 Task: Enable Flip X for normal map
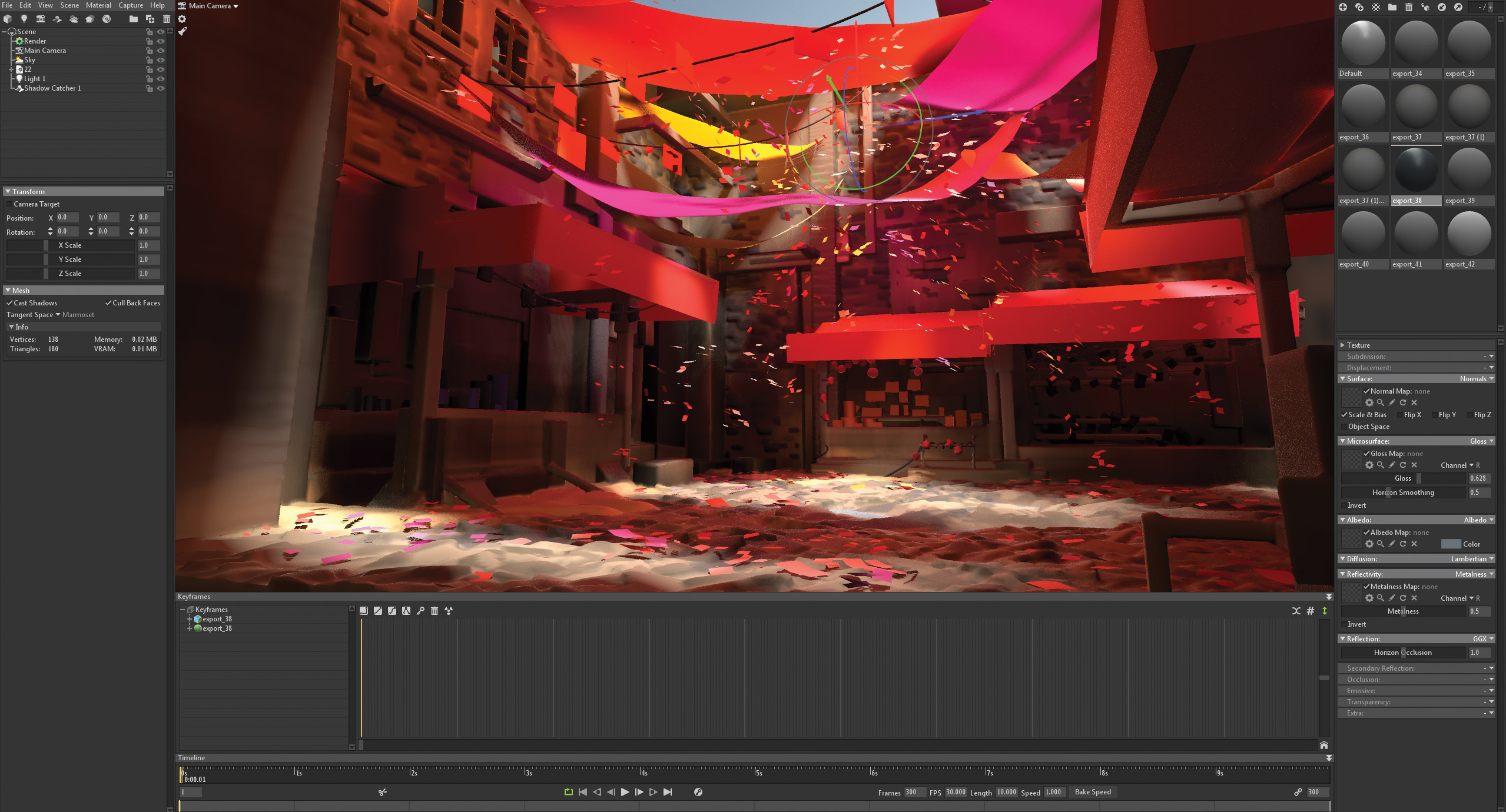(1400, 415)
